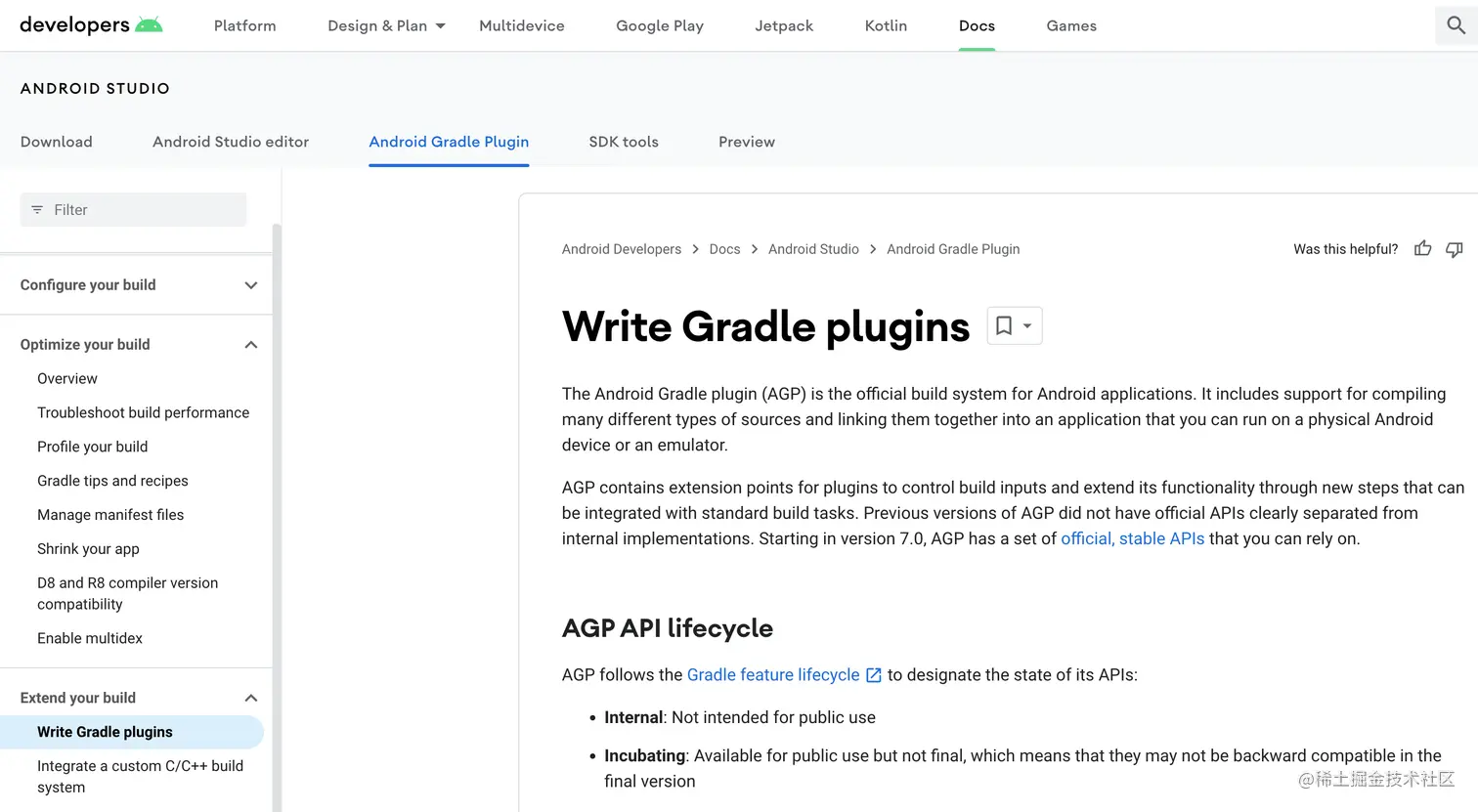This screenshot has width=1478, height=812.
Task: Open Google Play in the top nav
Action: pos(660,25)
